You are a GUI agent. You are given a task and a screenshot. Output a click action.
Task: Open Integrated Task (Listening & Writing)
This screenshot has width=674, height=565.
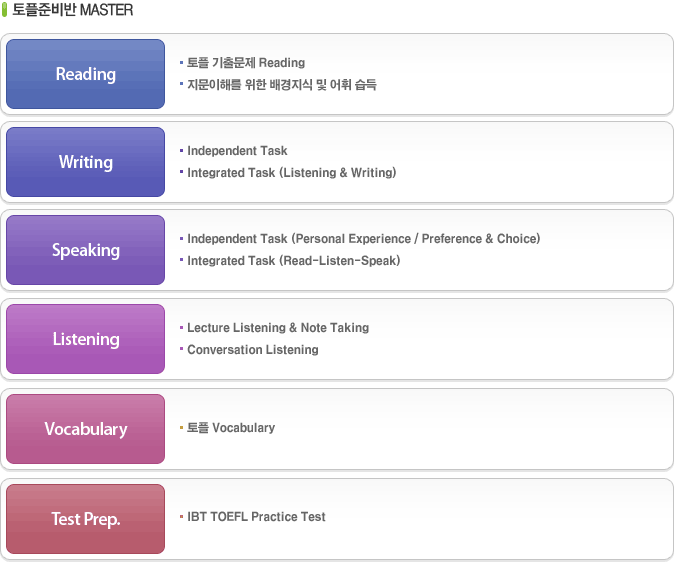point(291,173)
